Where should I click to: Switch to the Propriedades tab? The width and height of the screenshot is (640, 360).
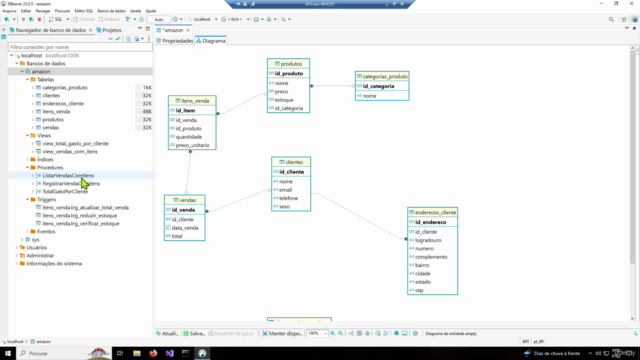pyautogui.click(x=174, y=41)
